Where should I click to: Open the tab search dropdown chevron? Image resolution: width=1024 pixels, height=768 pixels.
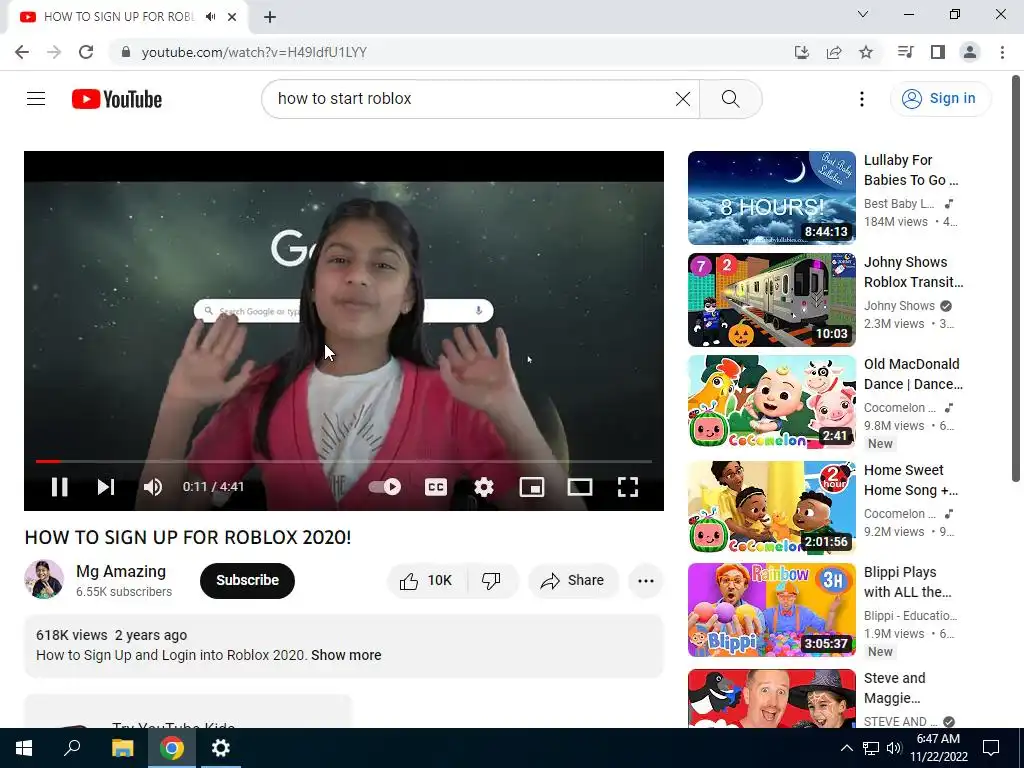pyautogui.click(x=863, y=14)
